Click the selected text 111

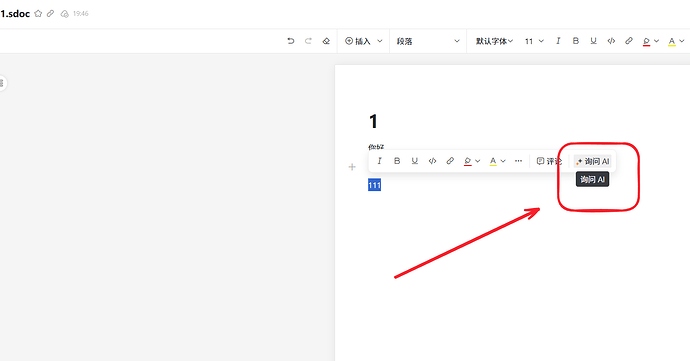click(374, 185)
